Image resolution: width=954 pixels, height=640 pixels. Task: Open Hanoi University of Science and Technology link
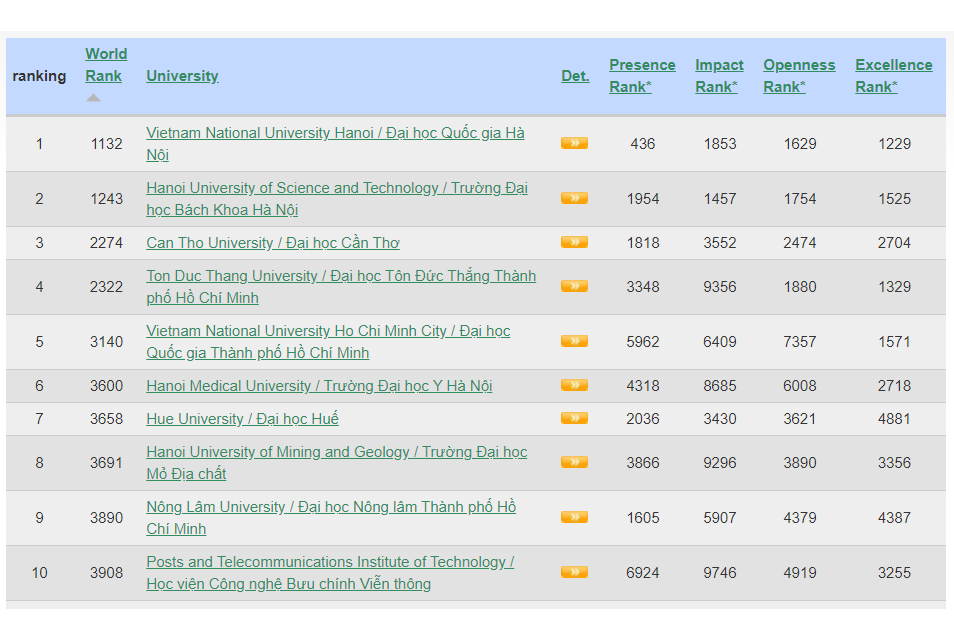click(336, 188)
